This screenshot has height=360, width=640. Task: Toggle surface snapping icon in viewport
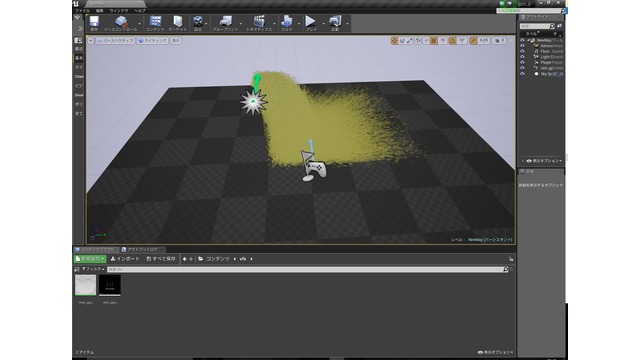(x=426, y=40)
